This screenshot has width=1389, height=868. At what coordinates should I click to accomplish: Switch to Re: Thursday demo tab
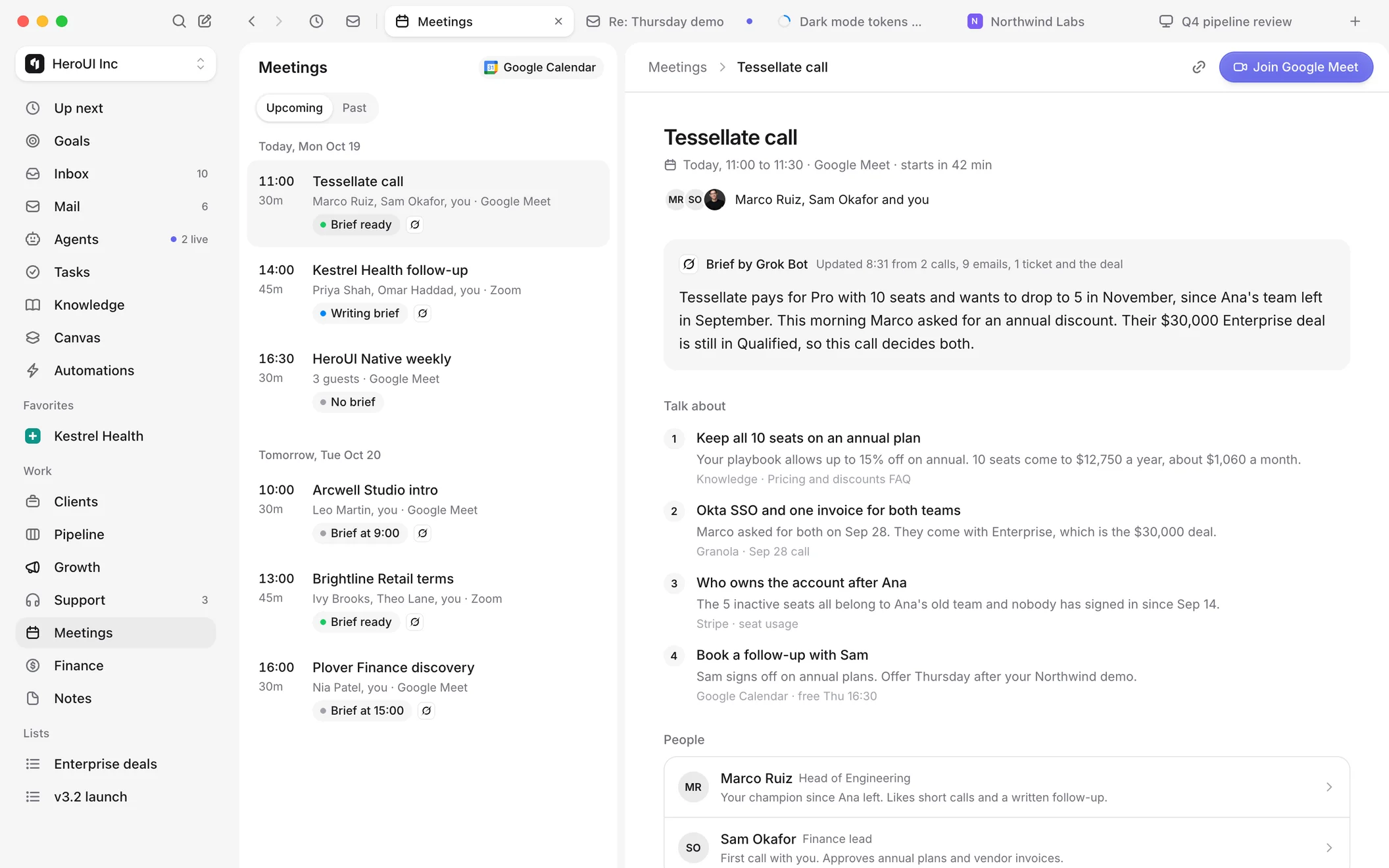tap(670, 21)
